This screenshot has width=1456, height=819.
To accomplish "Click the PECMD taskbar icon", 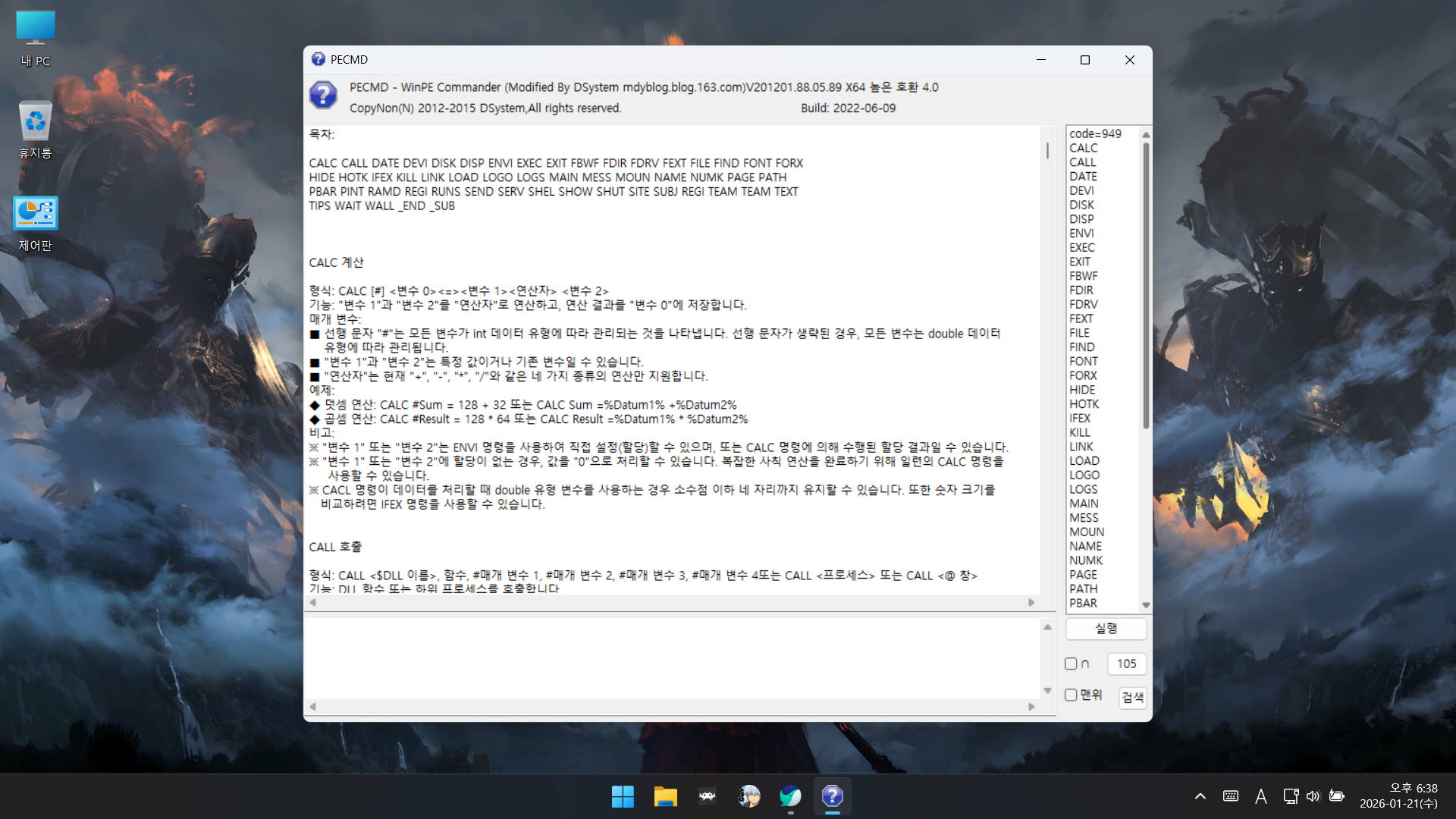I will [x=832, y=796].
